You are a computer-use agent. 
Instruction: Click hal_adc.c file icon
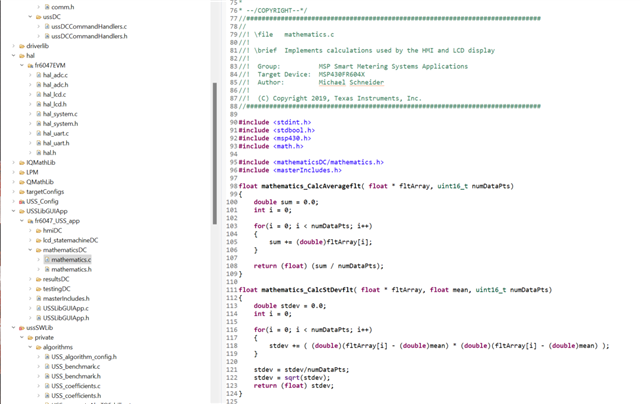pos(39,75)
